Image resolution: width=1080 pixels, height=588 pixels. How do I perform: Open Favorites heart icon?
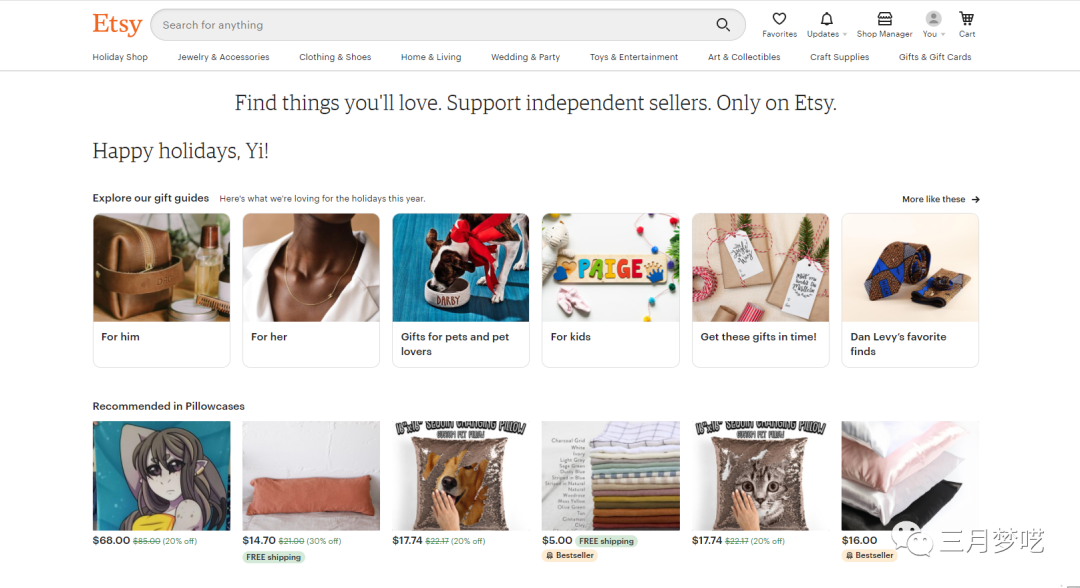779,19
